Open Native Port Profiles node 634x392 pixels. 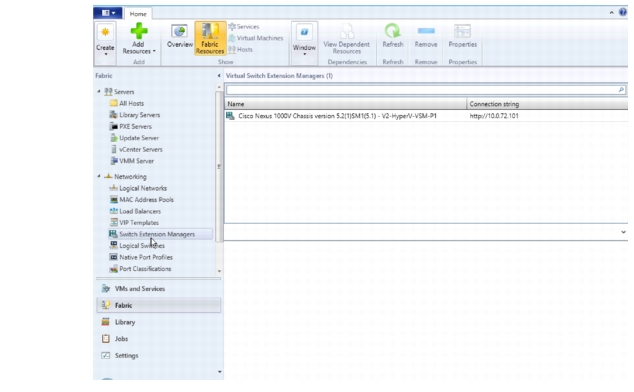click(141, 257)
